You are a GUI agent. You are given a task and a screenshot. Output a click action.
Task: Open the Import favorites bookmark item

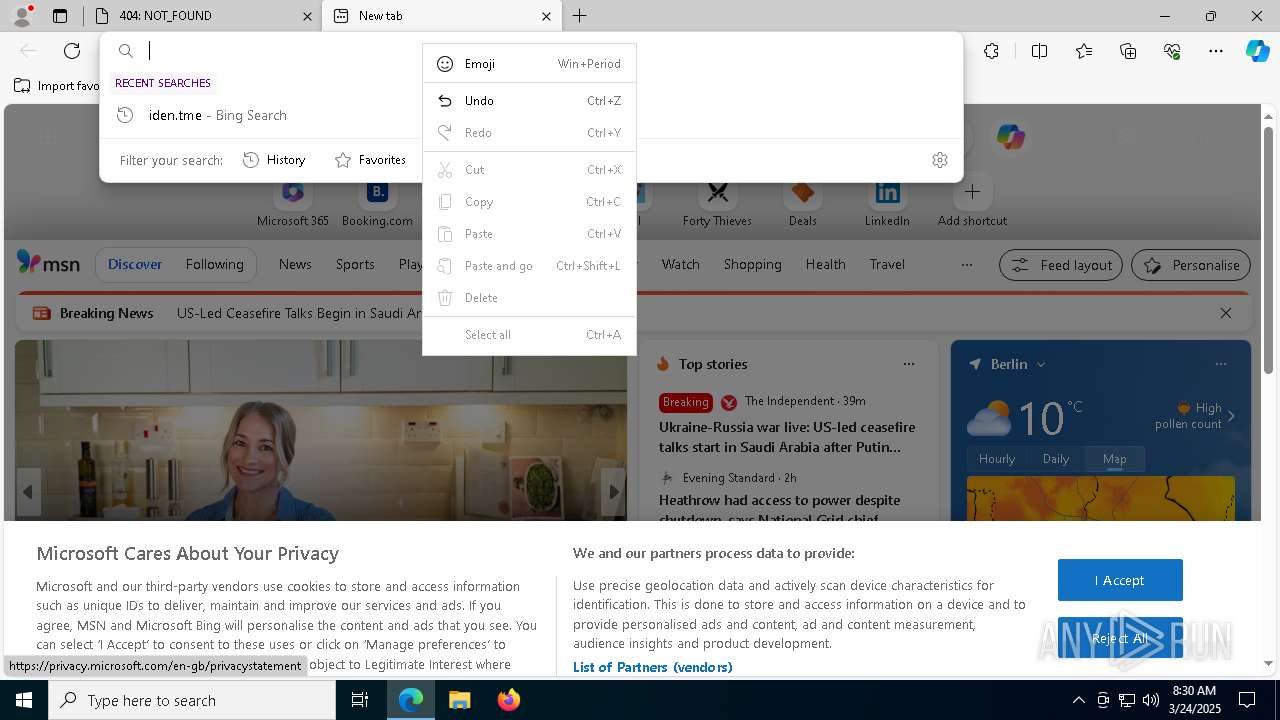pos(57,86)
